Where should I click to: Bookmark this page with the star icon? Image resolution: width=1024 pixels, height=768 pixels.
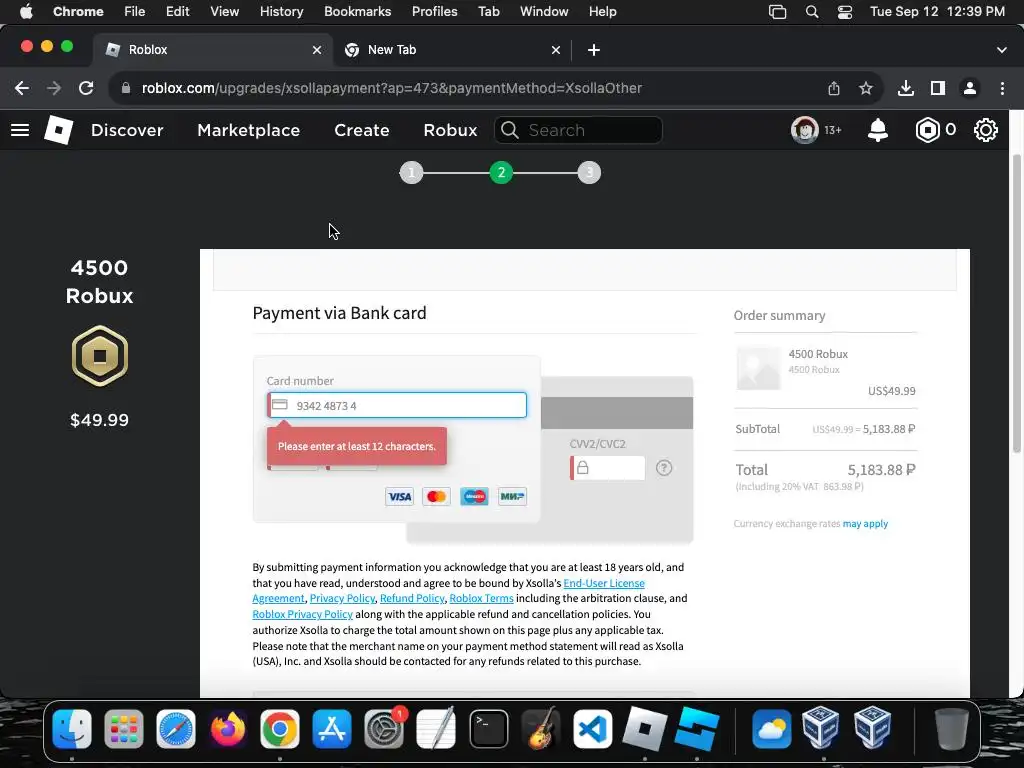click(866, 88)
